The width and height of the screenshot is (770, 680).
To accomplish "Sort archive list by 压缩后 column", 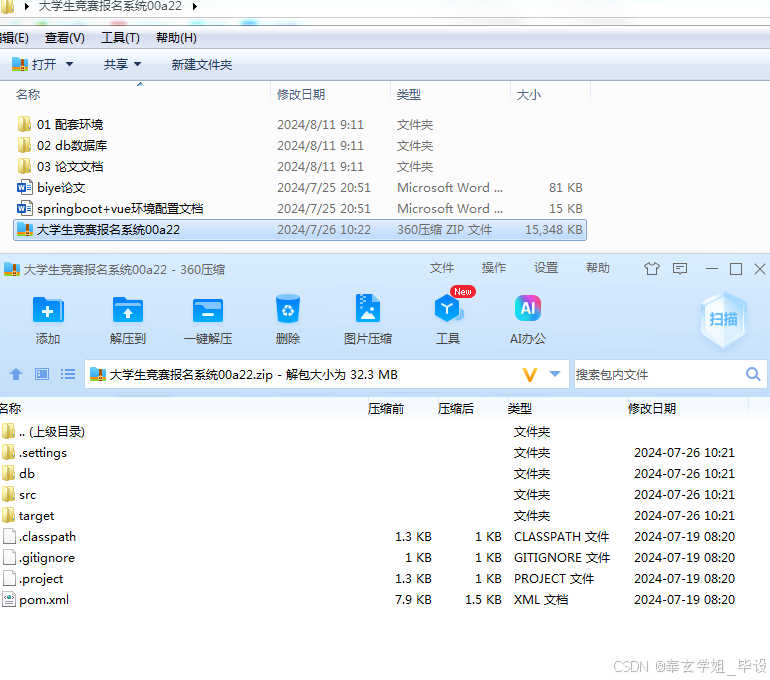I will 456,408.
